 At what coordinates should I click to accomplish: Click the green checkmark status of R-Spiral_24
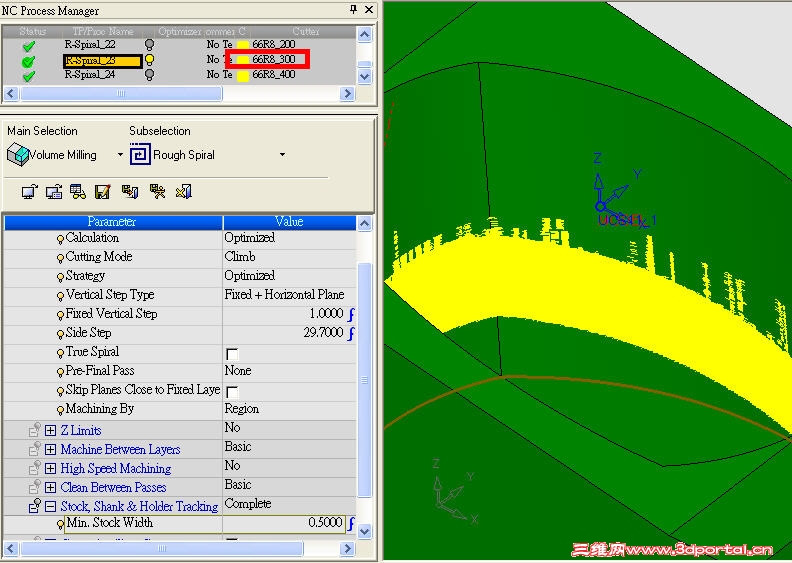pyautogui.click(x=29, y=76)
